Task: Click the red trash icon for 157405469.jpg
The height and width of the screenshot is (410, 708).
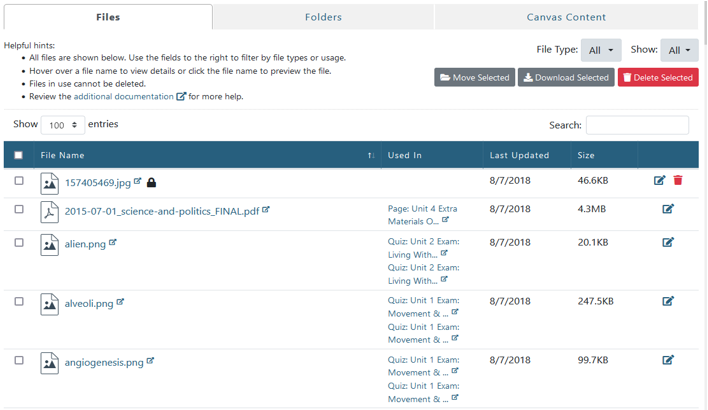Action: [x=678, y=180]
